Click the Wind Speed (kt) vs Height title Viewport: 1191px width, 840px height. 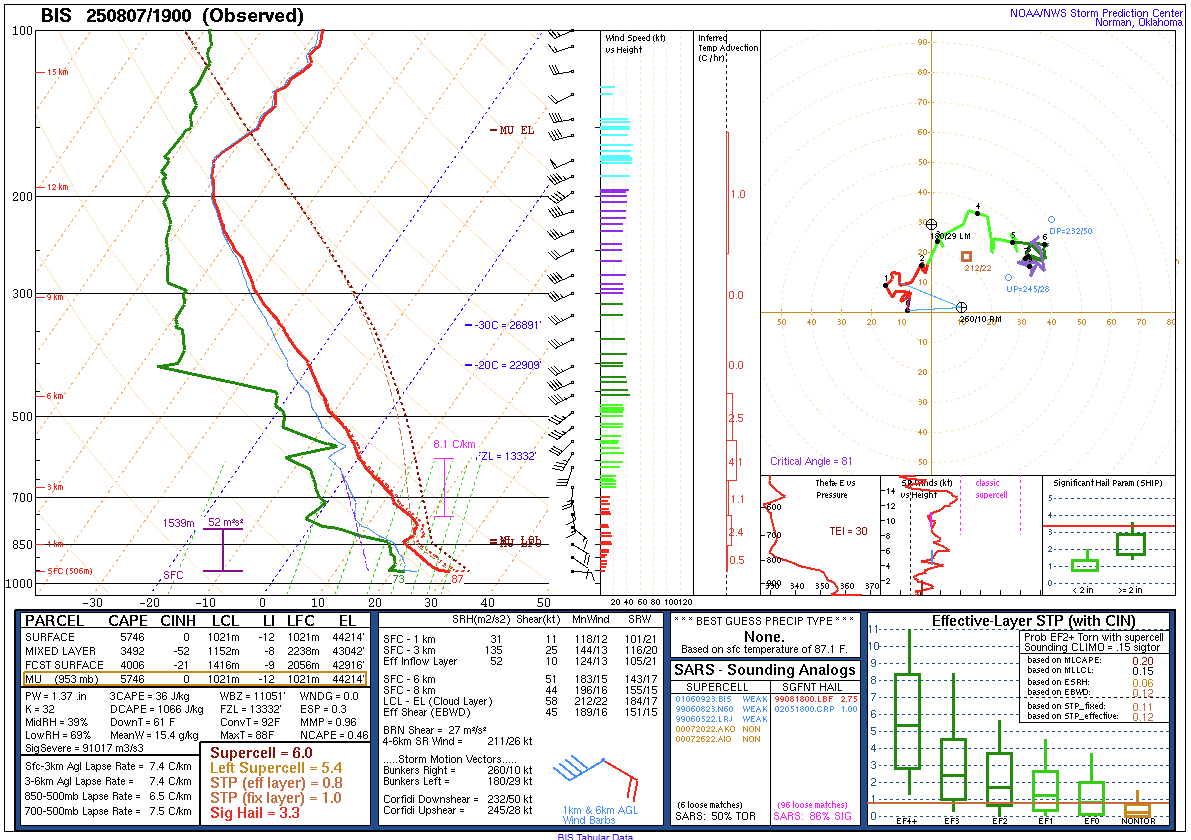[x=635, y=43]
